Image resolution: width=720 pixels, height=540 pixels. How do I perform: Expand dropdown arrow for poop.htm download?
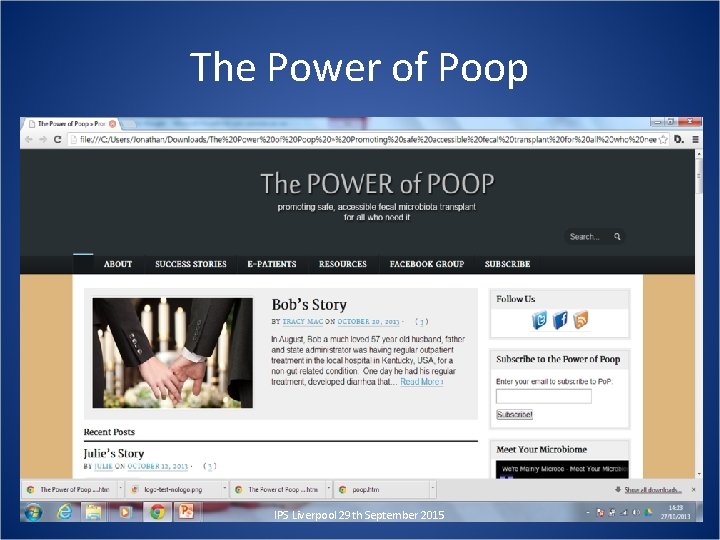pos(433,490)
